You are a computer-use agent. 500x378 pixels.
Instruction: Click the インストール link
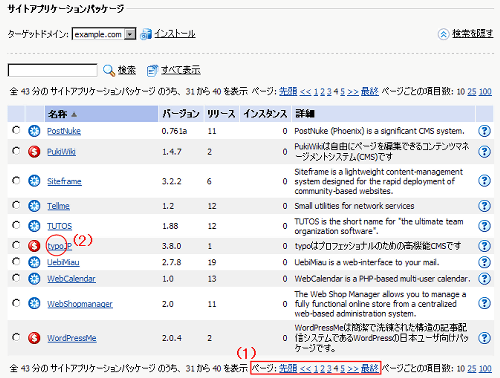tap(175, 34)
